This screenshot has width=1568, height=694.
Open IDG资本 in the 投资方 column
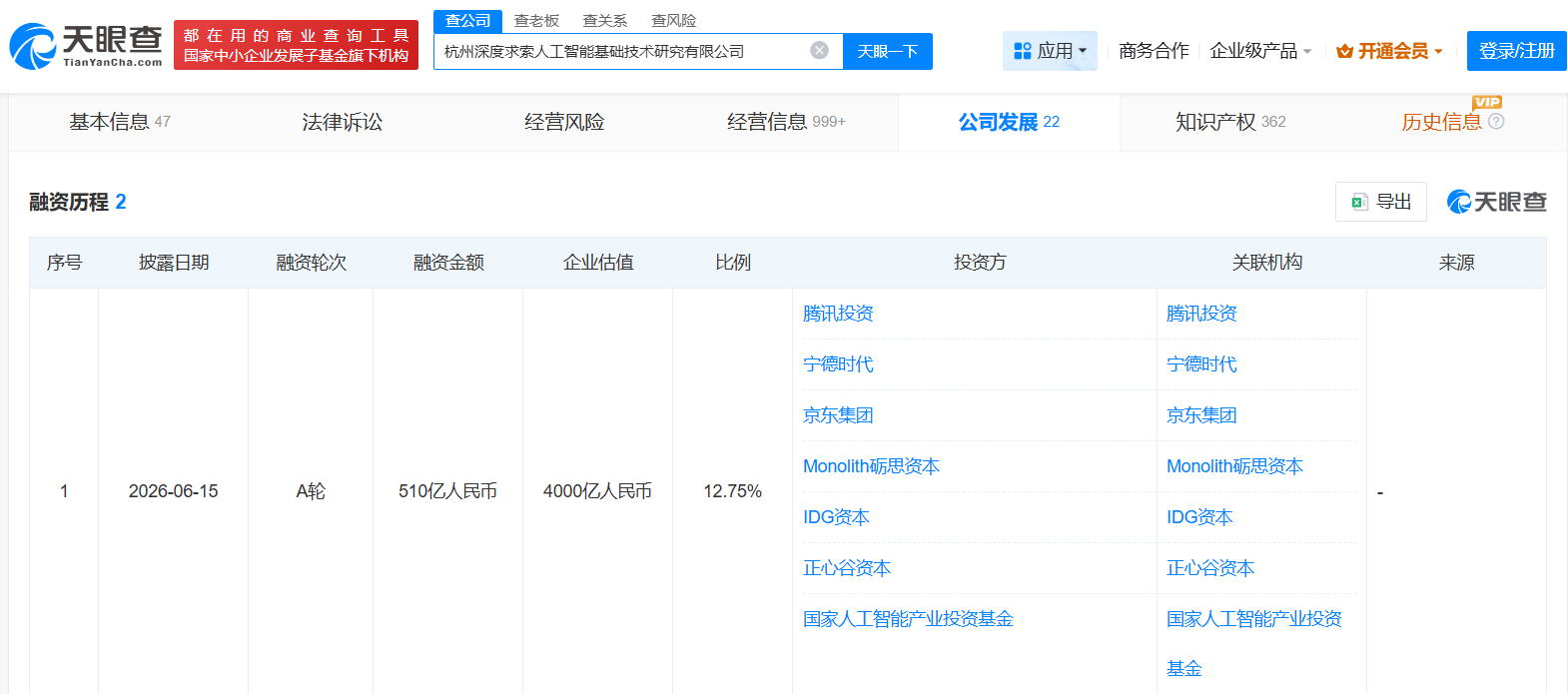tap(836, 517)
